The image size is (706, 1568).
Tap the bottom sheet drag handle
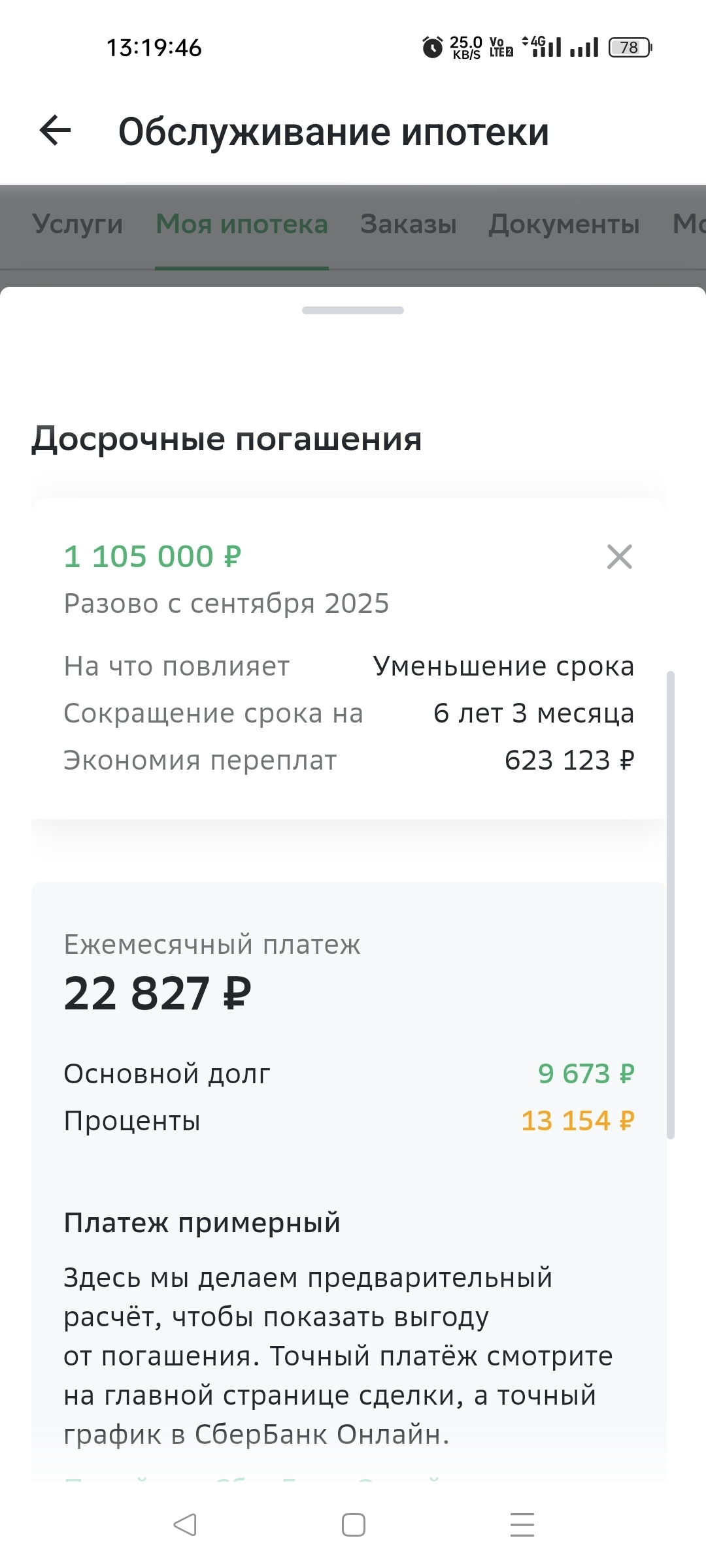[x=353, y=310]
